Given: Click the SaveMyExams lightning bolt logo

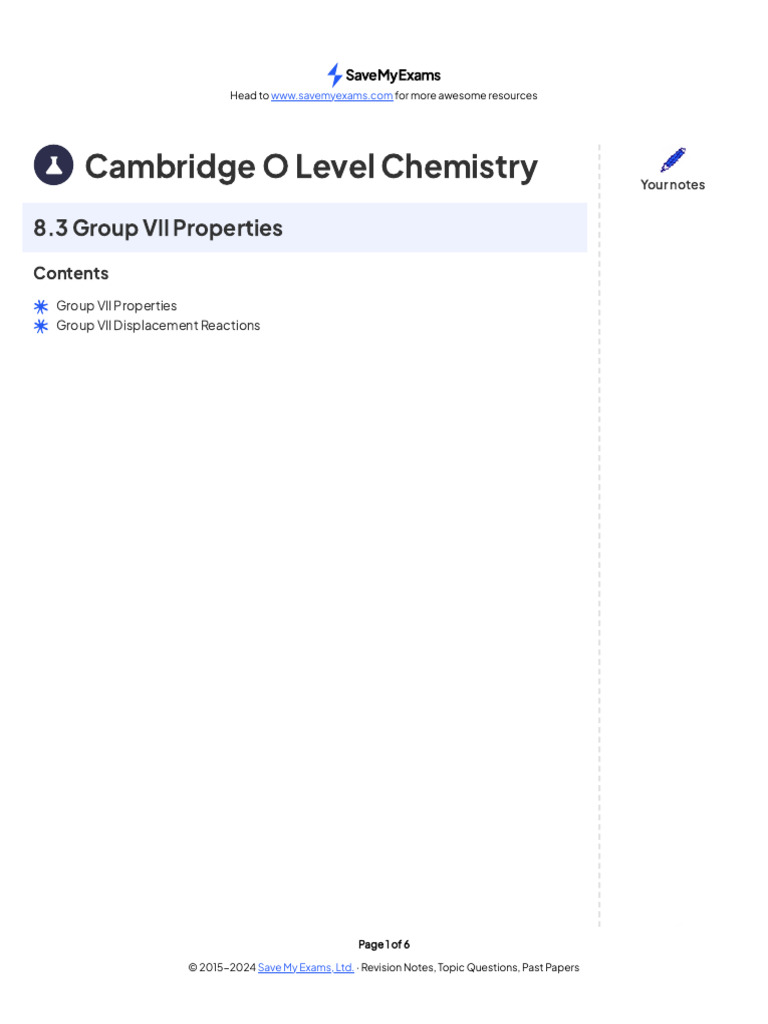Looking at the screenshot, I should click(x=334, y=75).
